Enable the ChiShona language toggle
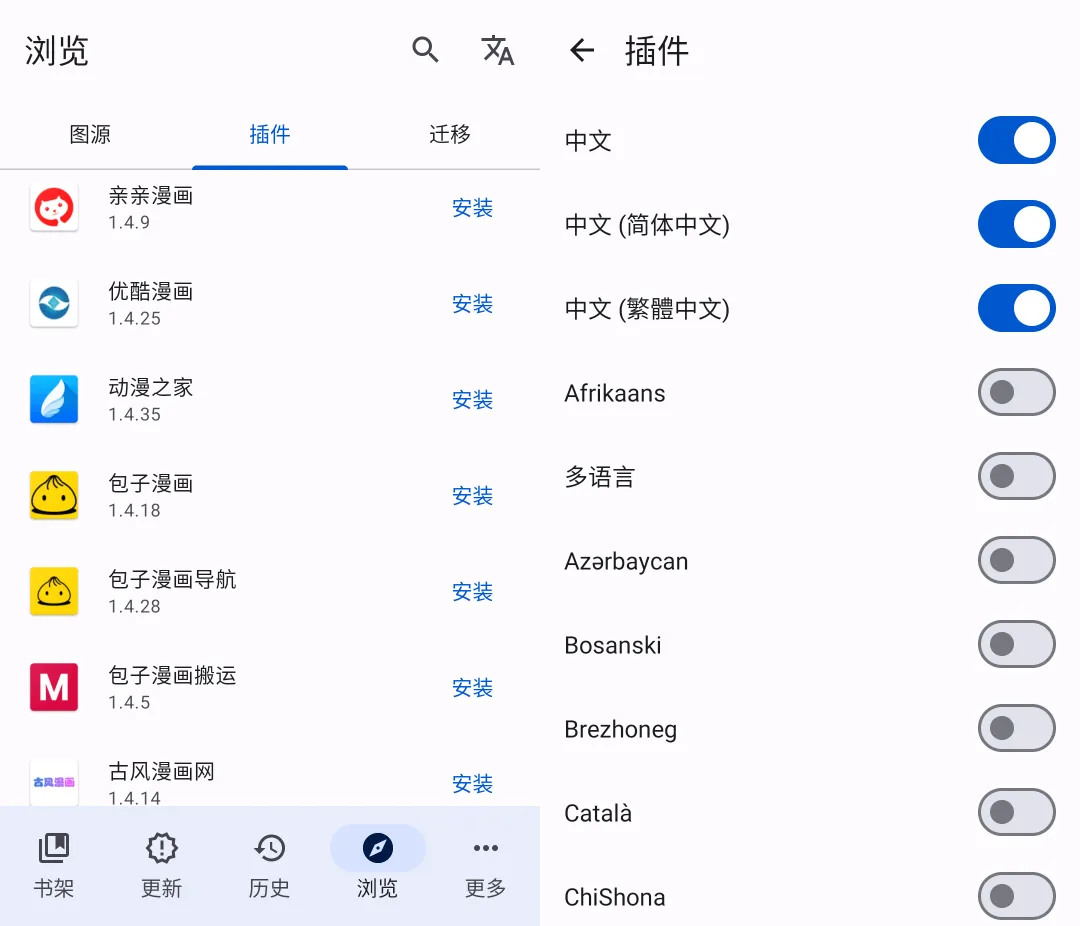 coord(1017,896)
